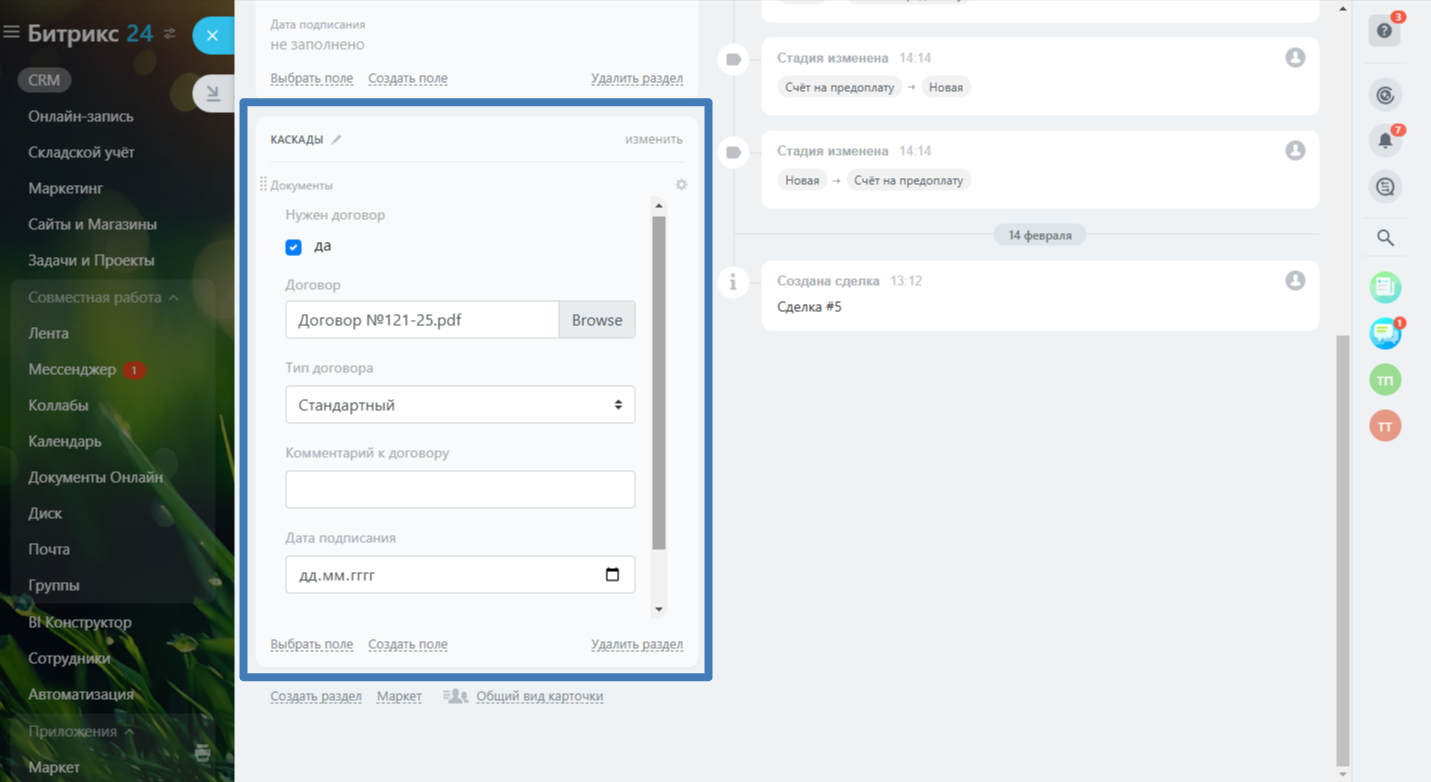Go to Складской учёт in the sidebar

click(x=81, y=152)
